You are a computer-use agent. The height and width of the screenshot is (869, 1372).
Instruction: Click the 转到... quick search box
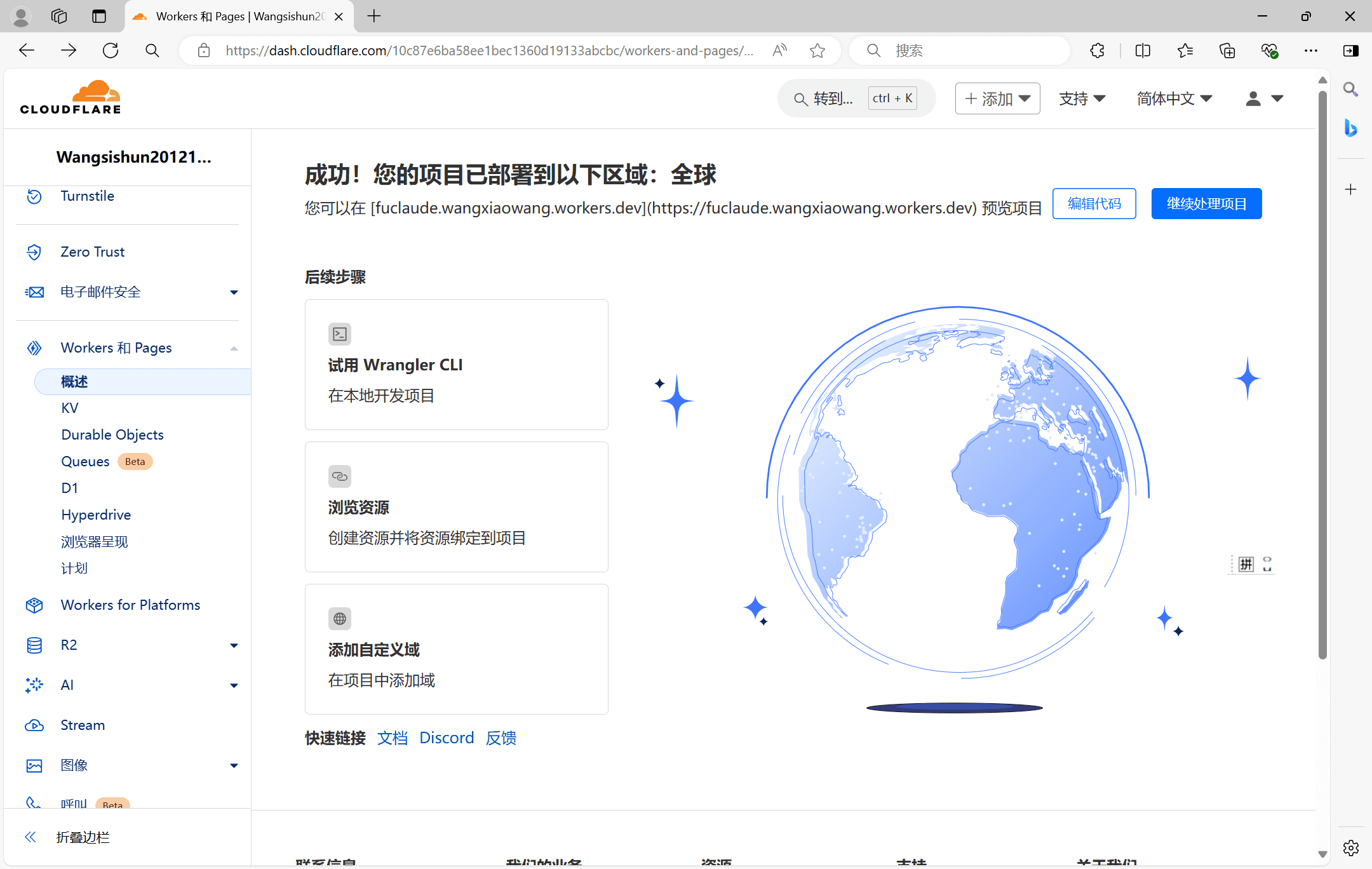point(856,98)
